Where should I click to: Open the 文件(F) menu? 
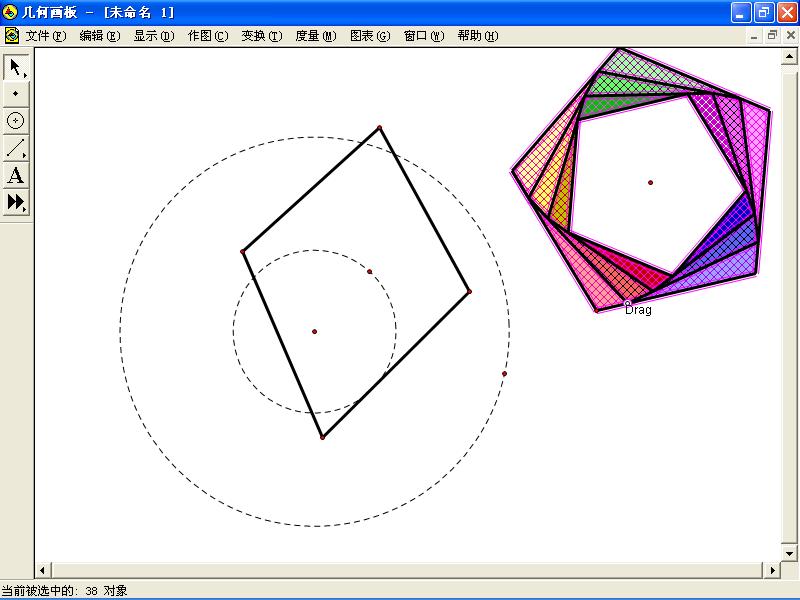click(x=46, y=36)
